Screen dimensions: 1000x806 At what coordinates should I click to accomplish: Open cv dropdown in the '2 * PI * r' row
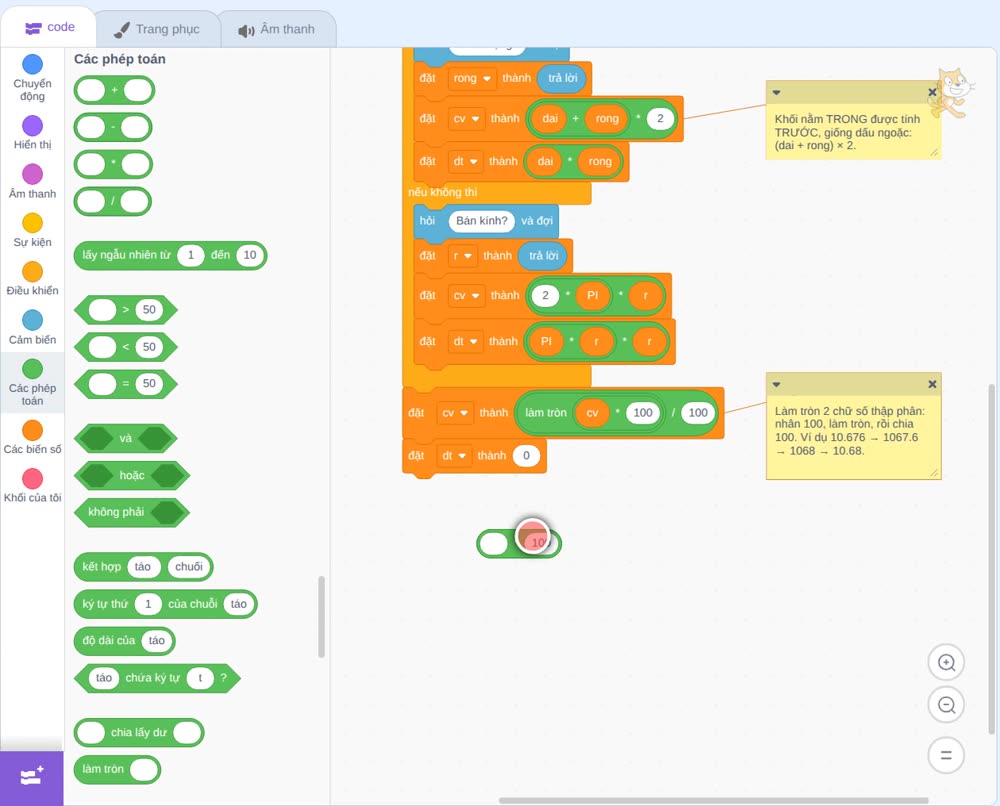point(466,296)
